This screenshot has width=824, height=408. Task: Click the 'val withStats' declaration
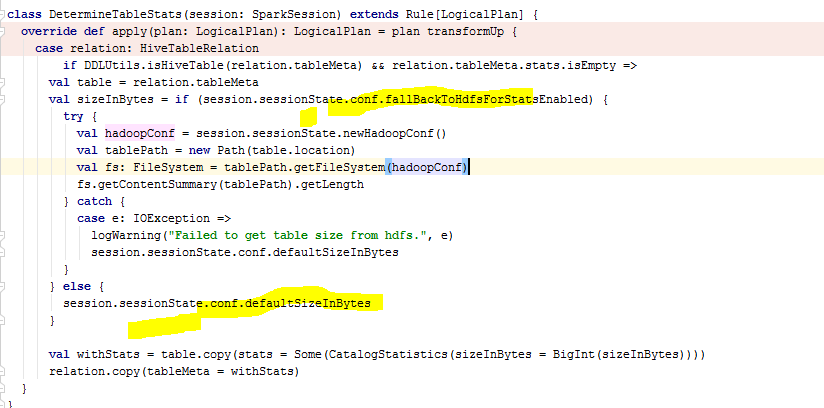[x=98, y=354]
